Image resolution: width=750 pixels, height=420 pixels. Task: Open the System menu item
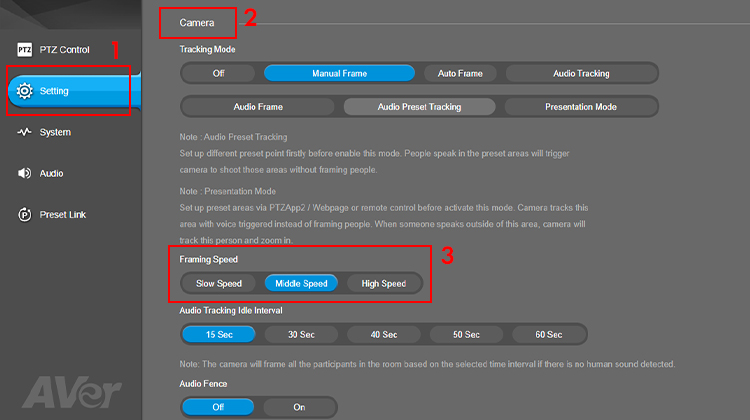point(55,132)
